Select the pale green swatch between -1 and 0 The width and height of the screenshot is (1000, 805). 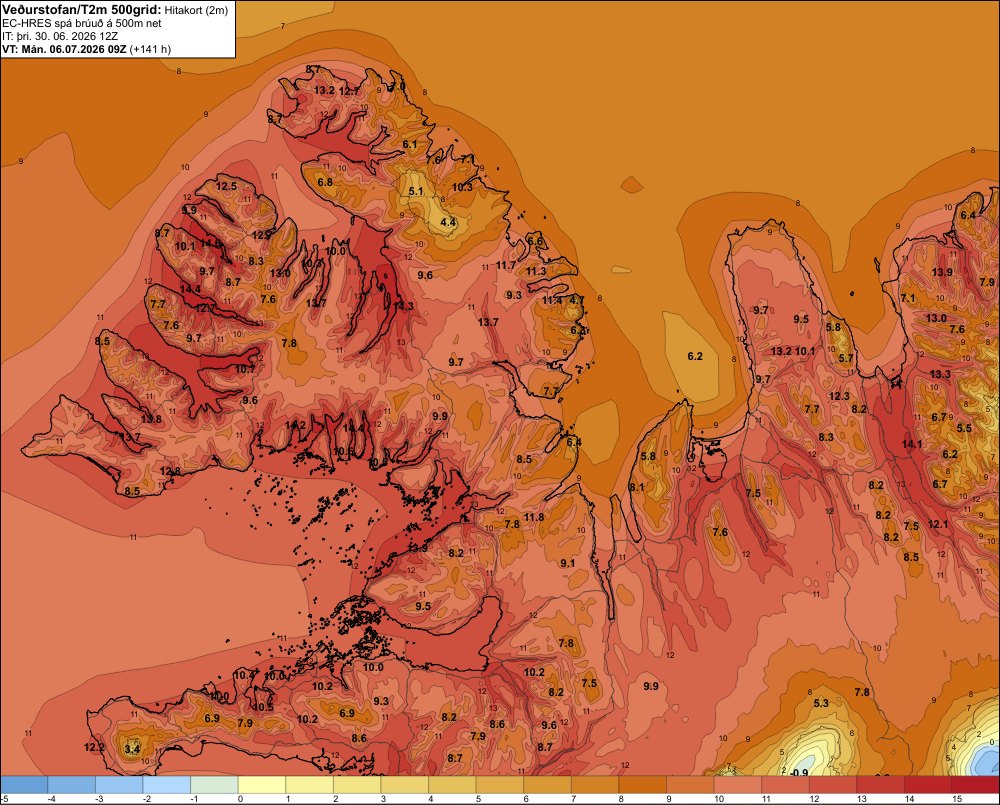214,785
